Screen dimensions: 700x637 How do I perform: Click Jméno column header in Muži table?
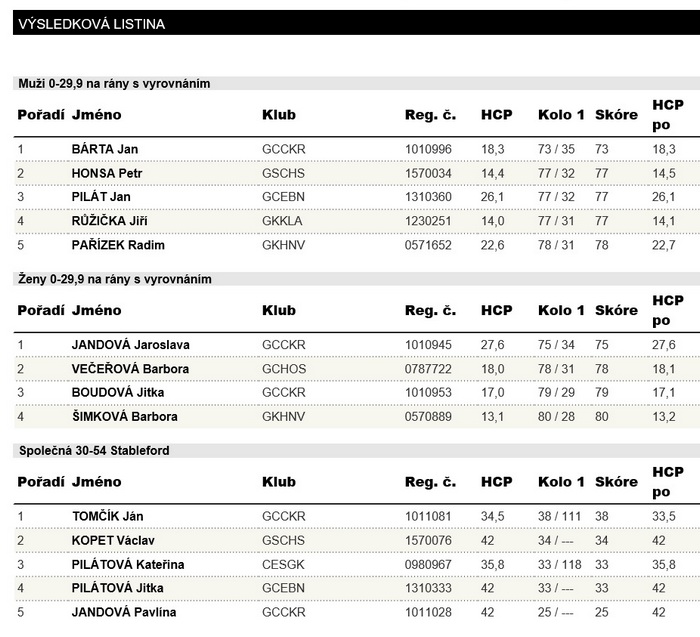click(96, 115)
